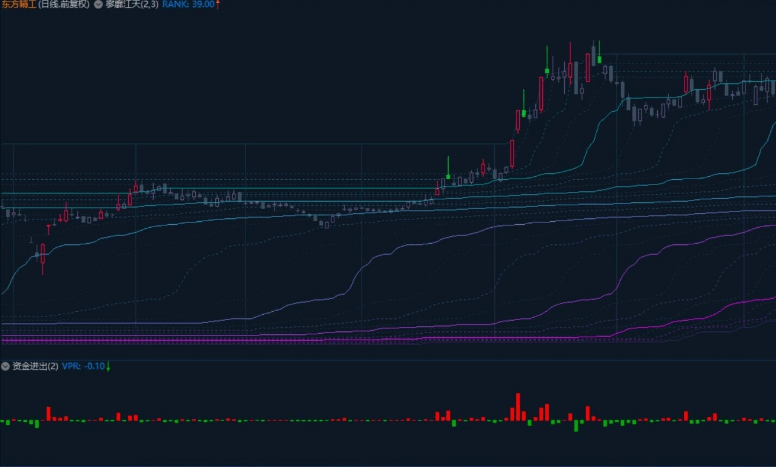Click the 东方精工 stock name label

point(18,4)
